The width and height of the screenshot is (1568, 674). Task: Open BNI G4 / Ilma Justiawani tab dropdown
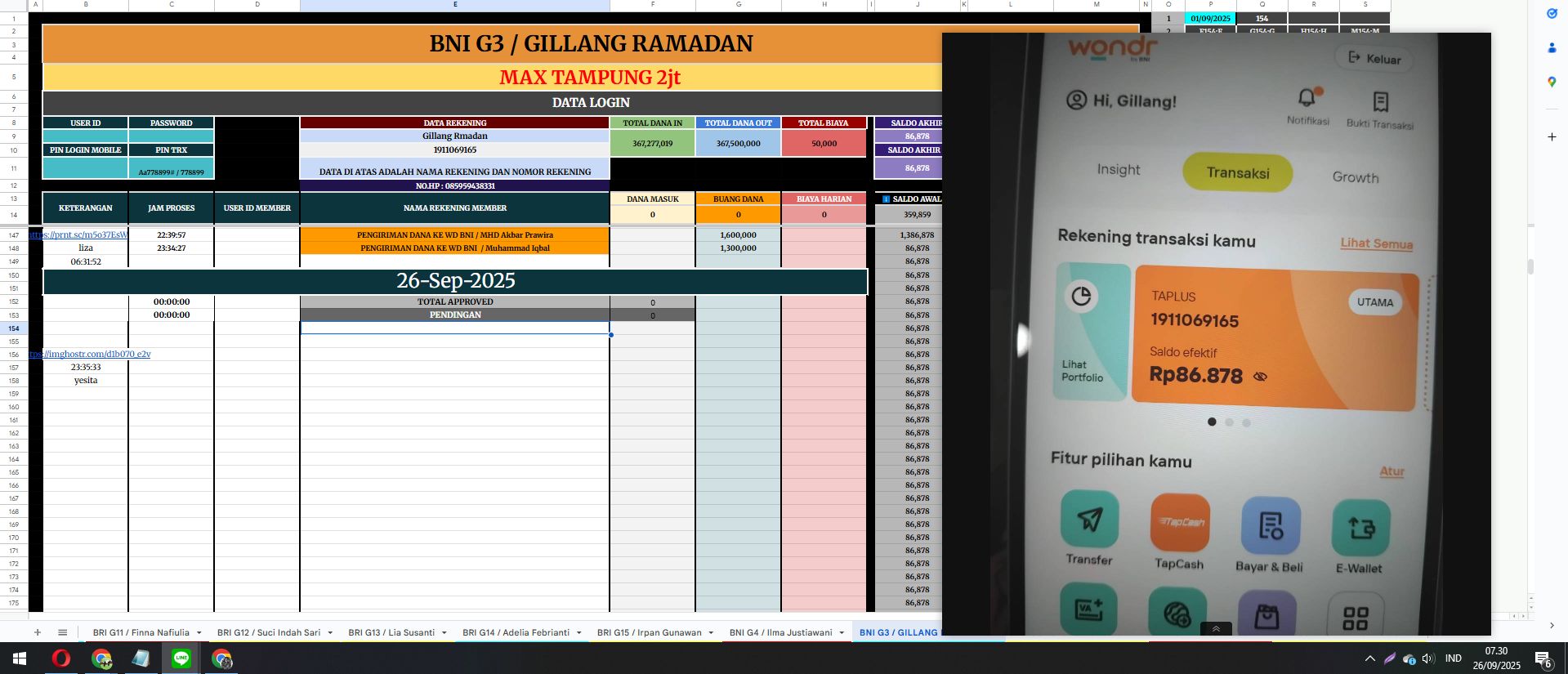tap(842, 633)
